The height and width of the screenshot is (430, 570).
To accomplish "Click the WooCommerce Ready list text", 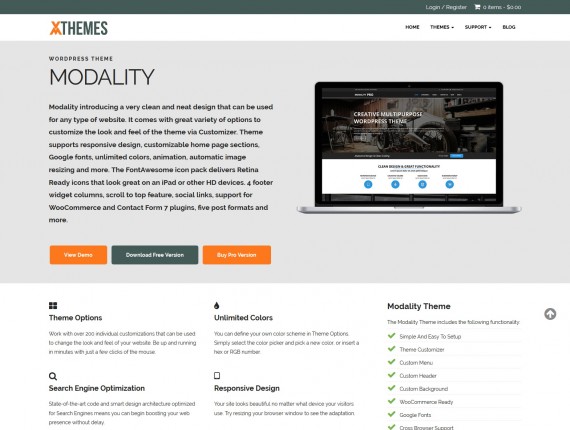I will tap(426, 402).
